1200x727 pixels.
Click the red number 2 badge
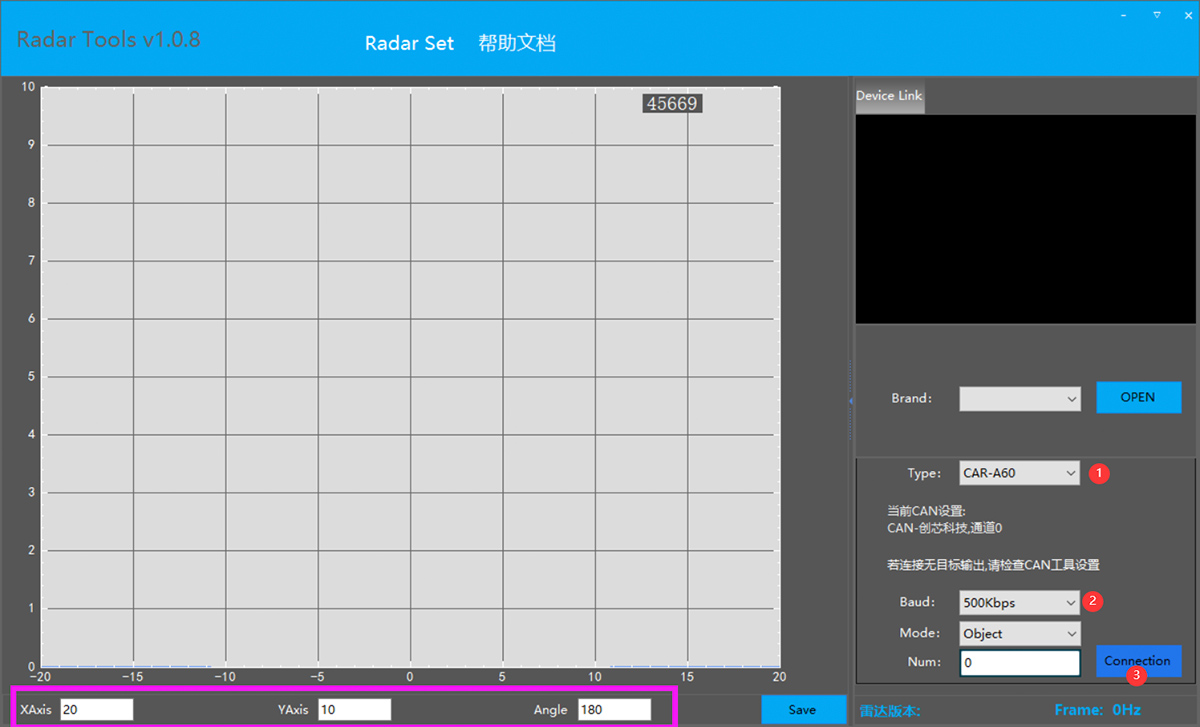1093,601
